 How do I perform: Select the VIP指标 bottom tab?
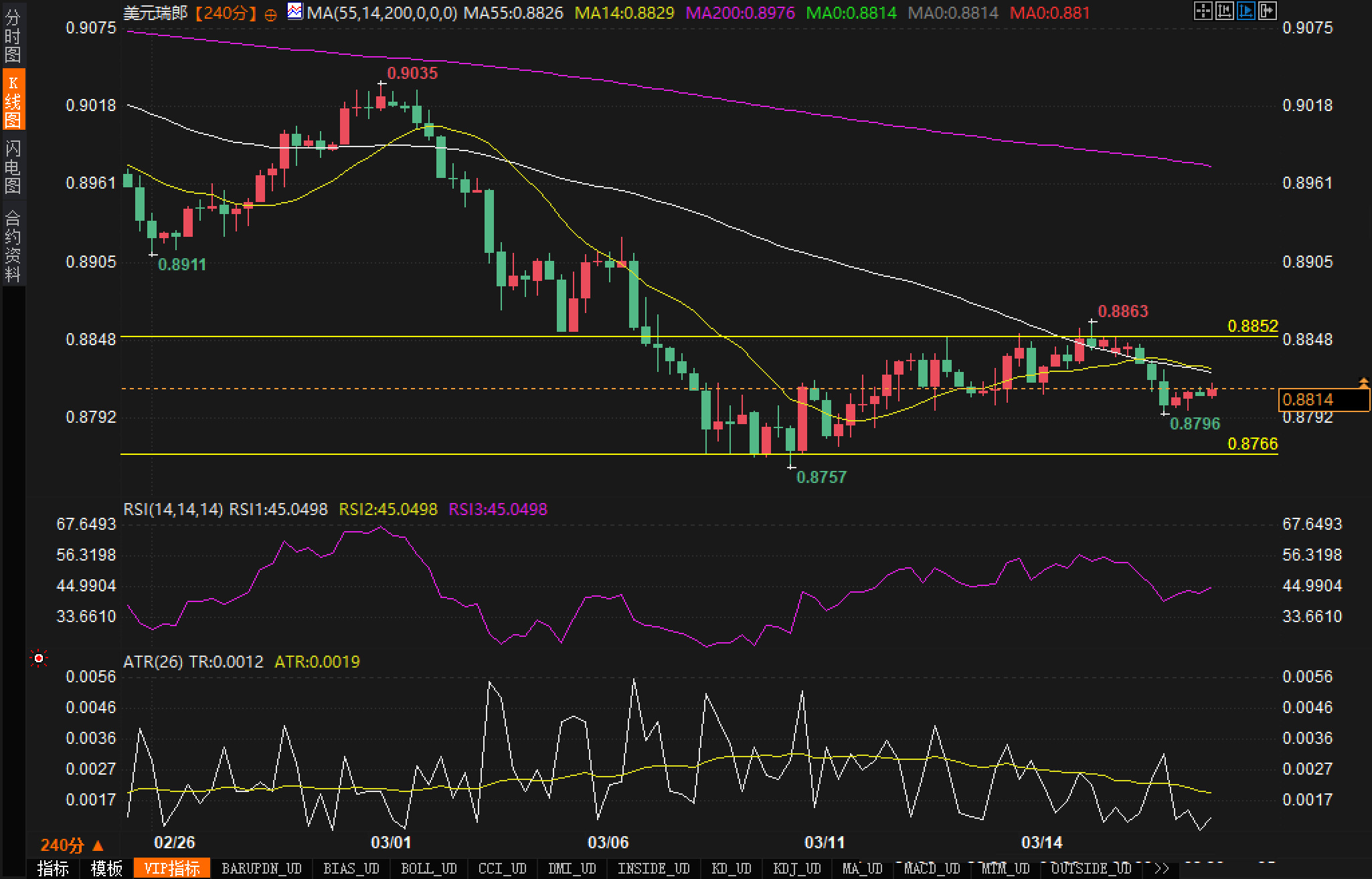pyautogui.click(x=172, y=868)
